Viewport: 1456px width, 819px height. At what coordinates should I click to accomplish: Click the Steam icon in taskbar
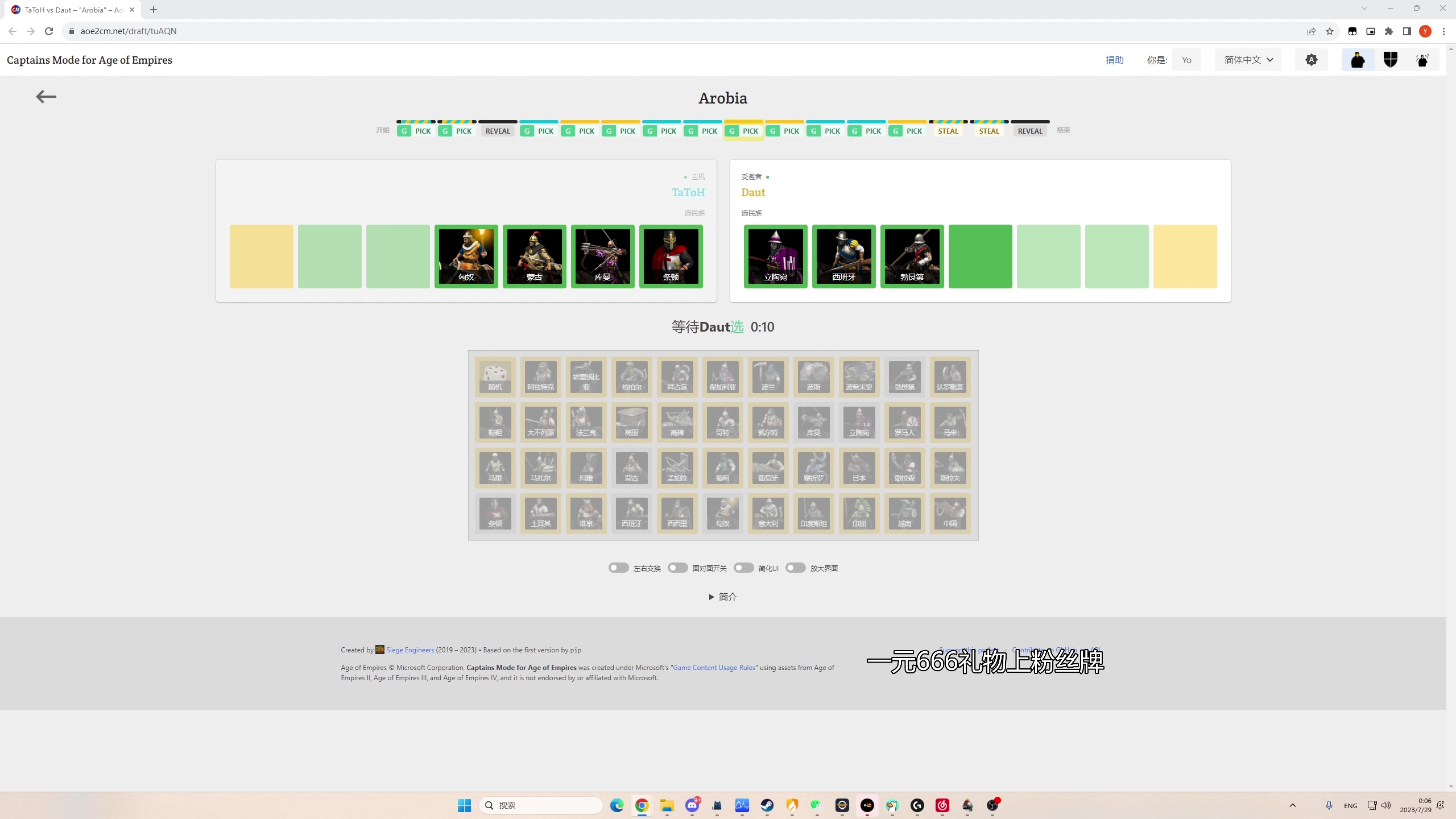767,805
